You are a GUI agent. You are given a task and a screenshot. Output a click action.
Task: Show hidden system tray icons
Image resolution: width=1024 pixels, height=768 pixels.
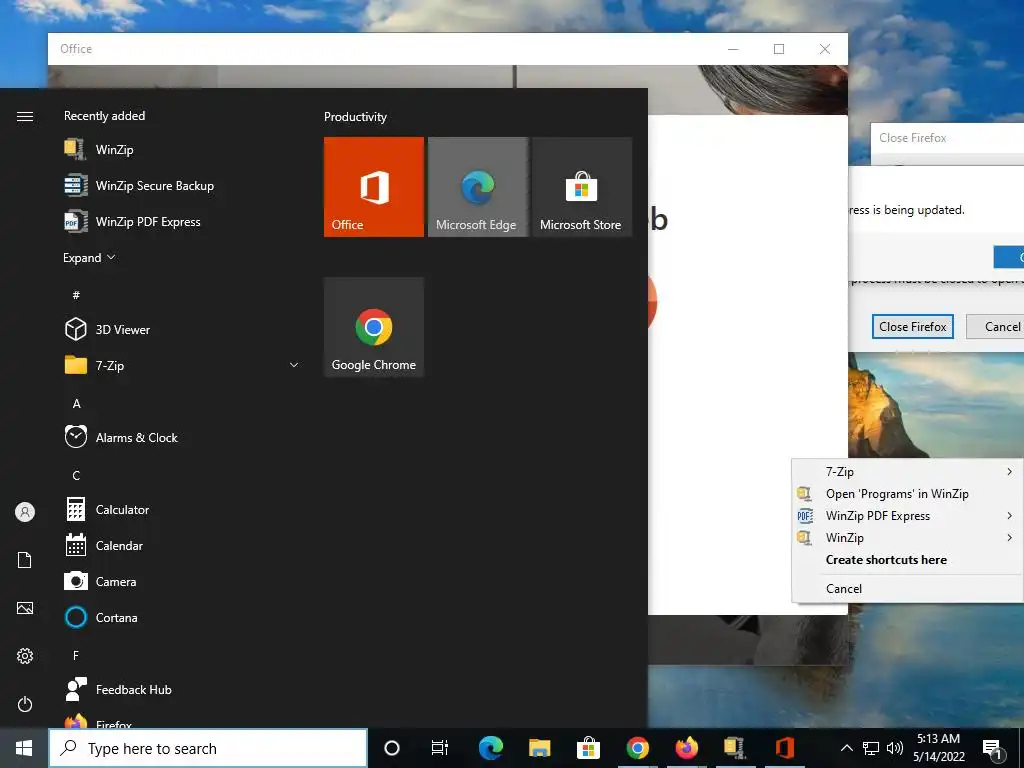[846, 748]
